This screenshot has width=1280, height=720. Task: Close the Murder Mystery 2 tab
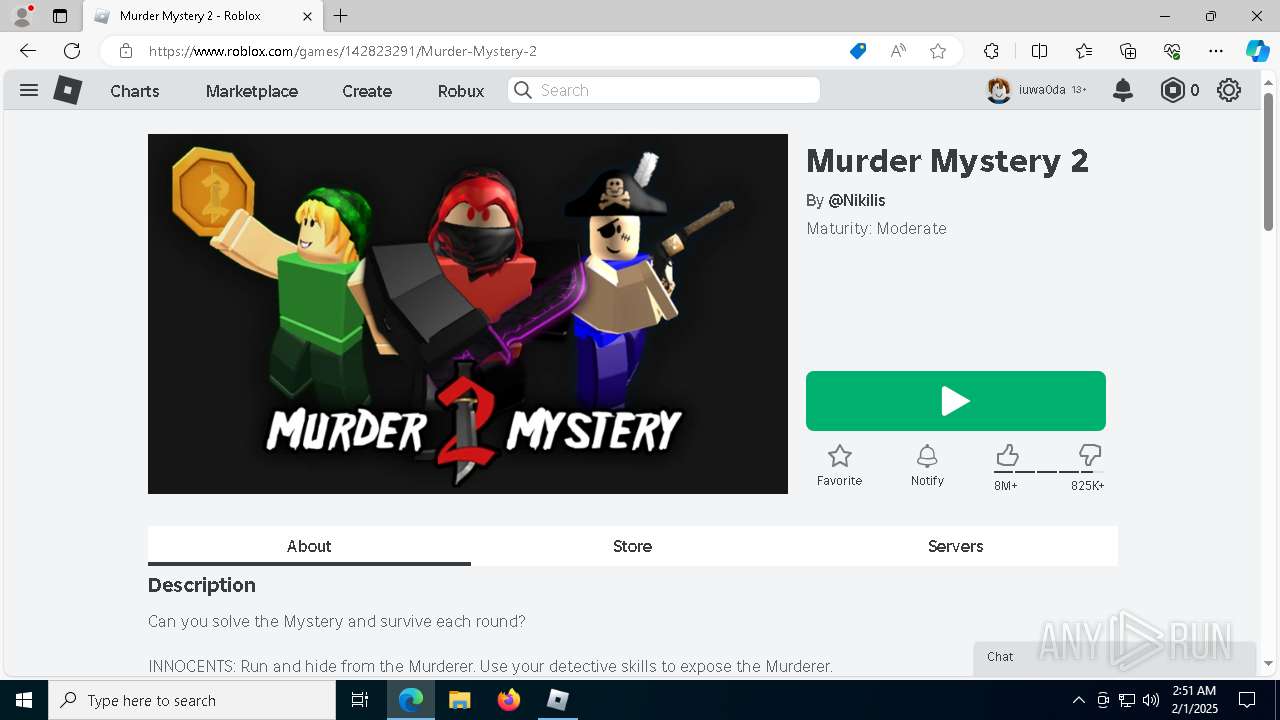tap(307, 16)
